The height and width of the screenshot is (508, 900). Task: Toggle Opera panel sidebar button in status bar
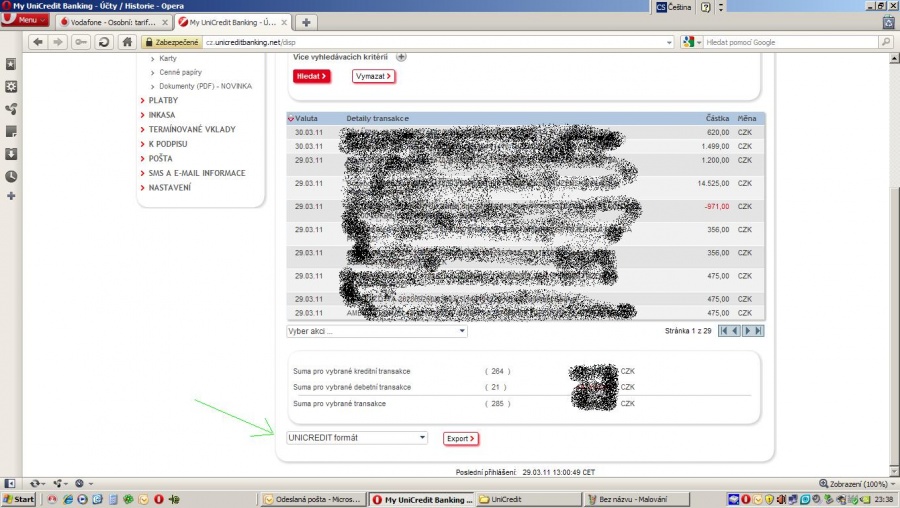click(9, 484)
